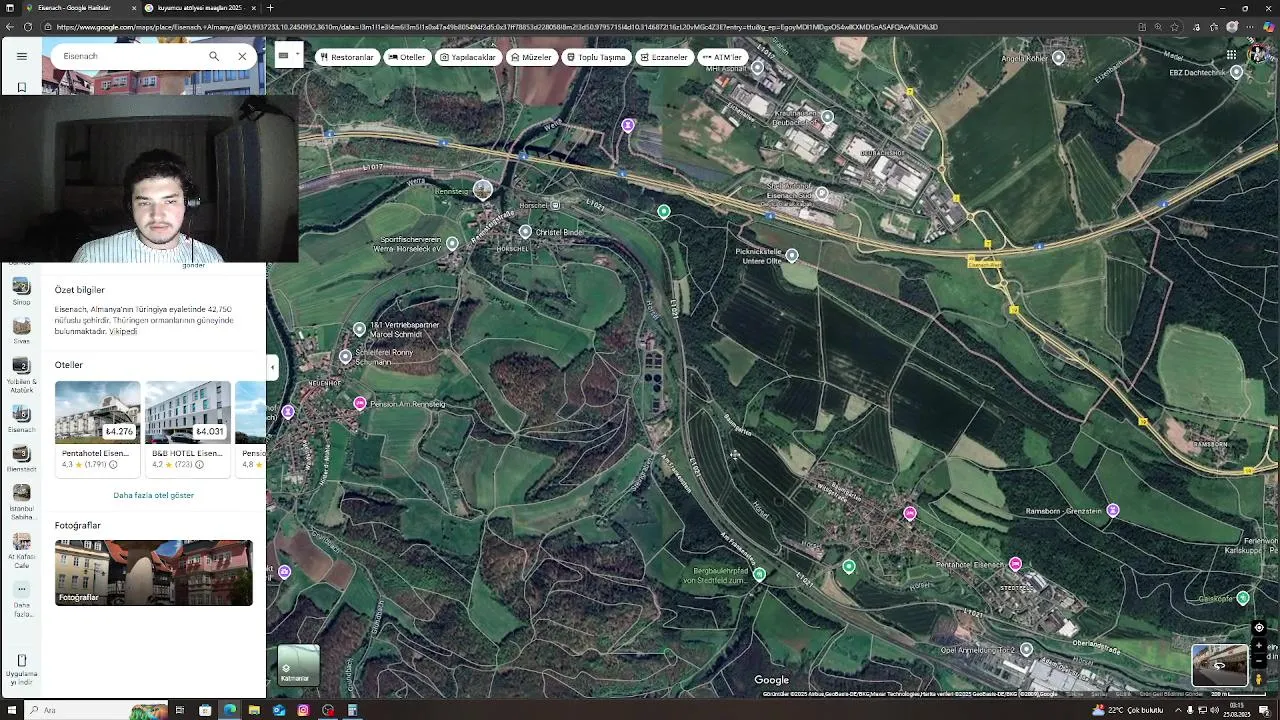Filter map by Restoranlar

click(x=347, y=57)
